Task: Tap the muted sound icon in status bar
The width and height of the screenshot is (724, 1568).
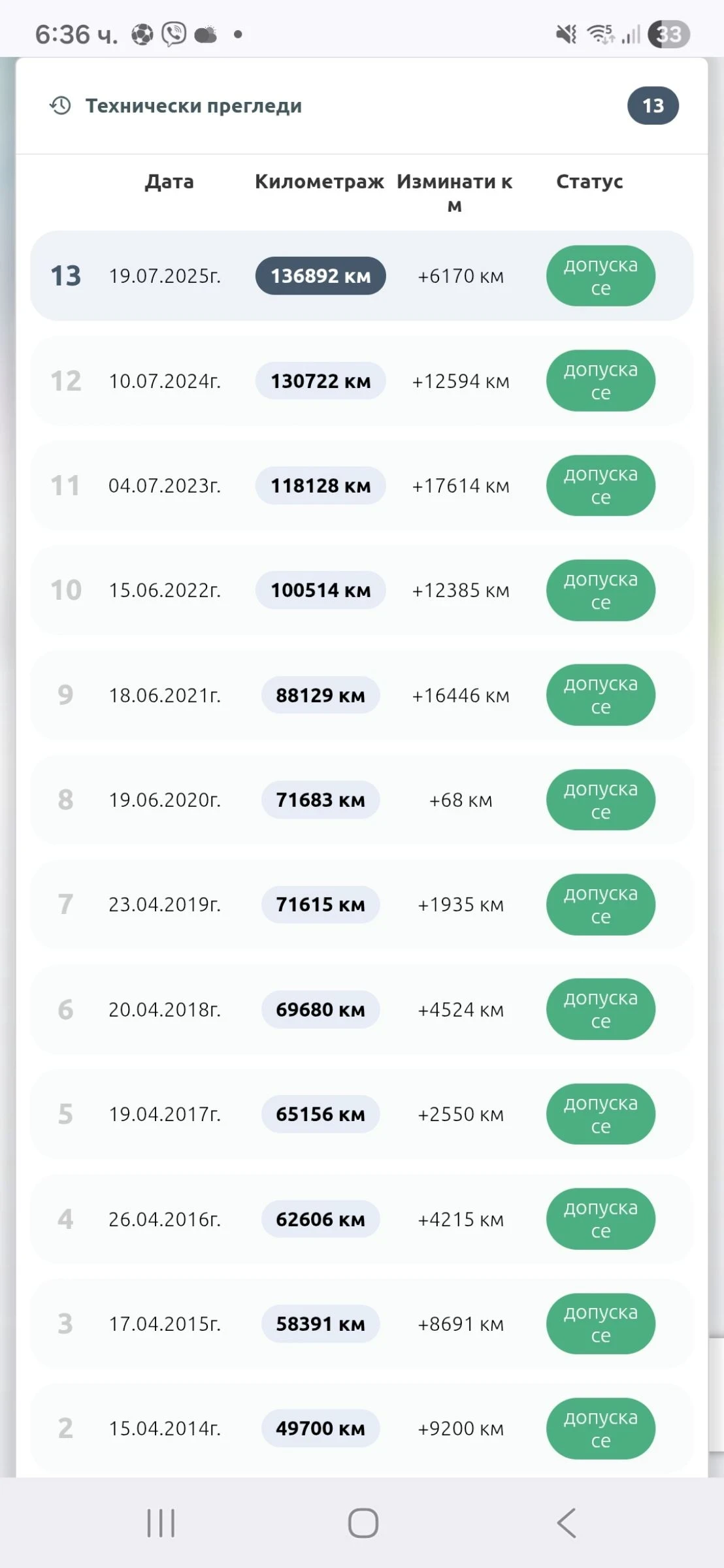Action: (x=566, y=34)
